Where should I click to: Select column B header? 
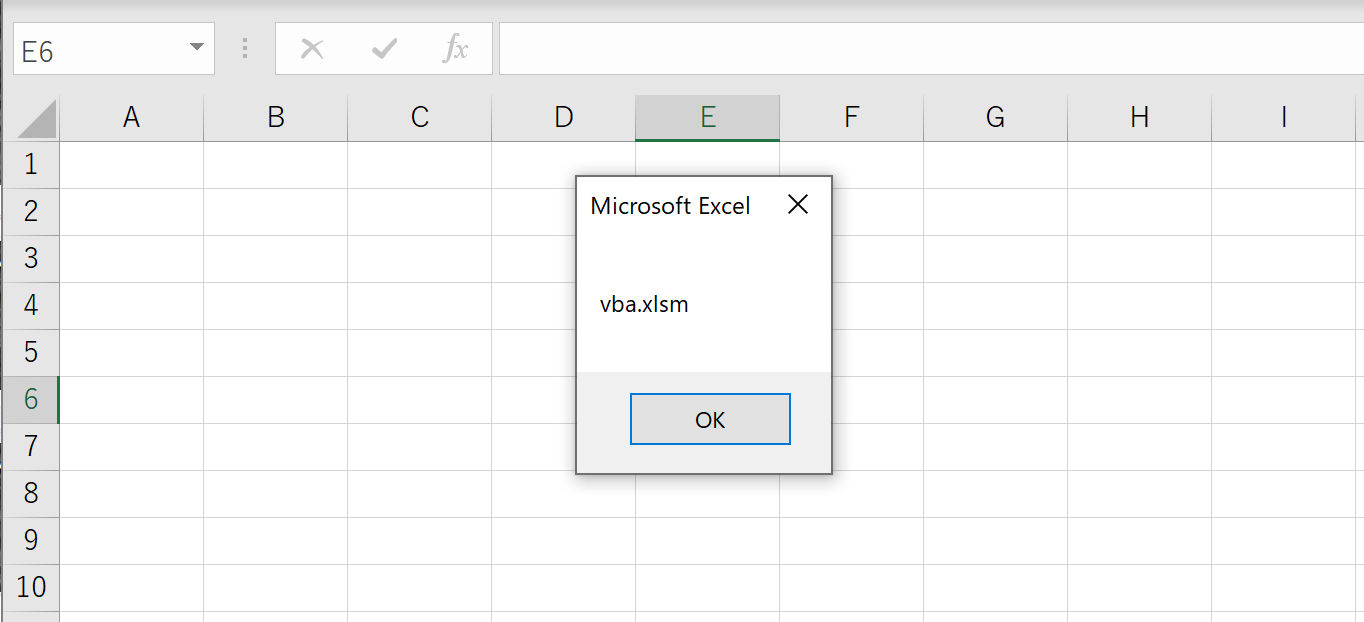click(x=276, y=118)
